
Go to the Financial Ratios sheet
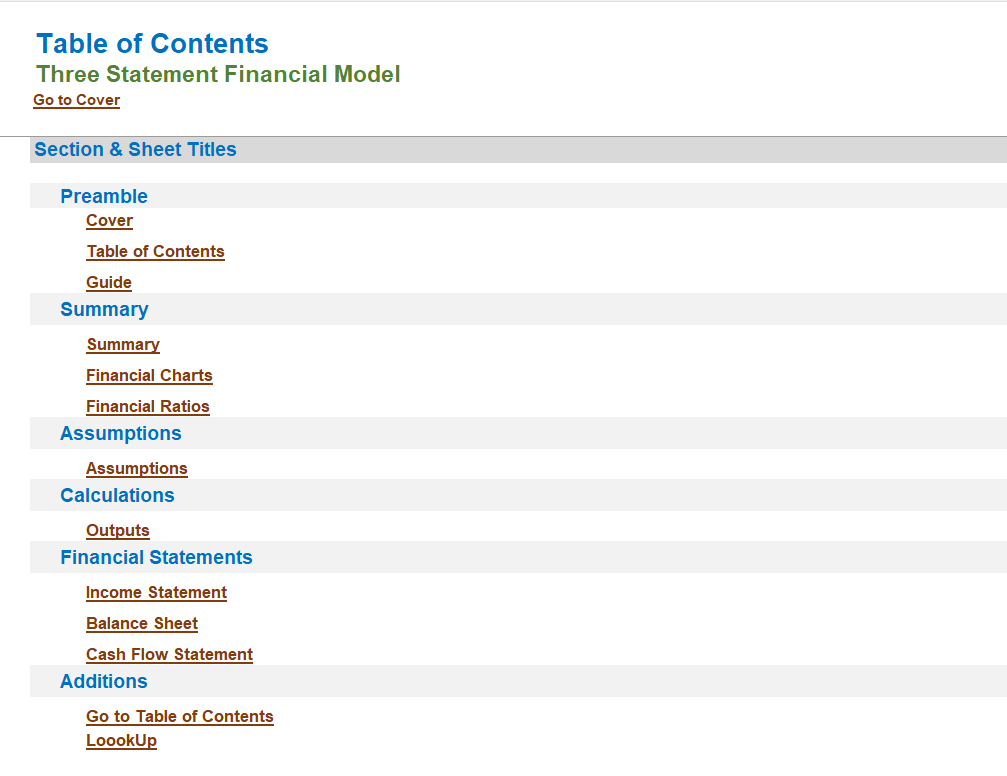point(148,407)
